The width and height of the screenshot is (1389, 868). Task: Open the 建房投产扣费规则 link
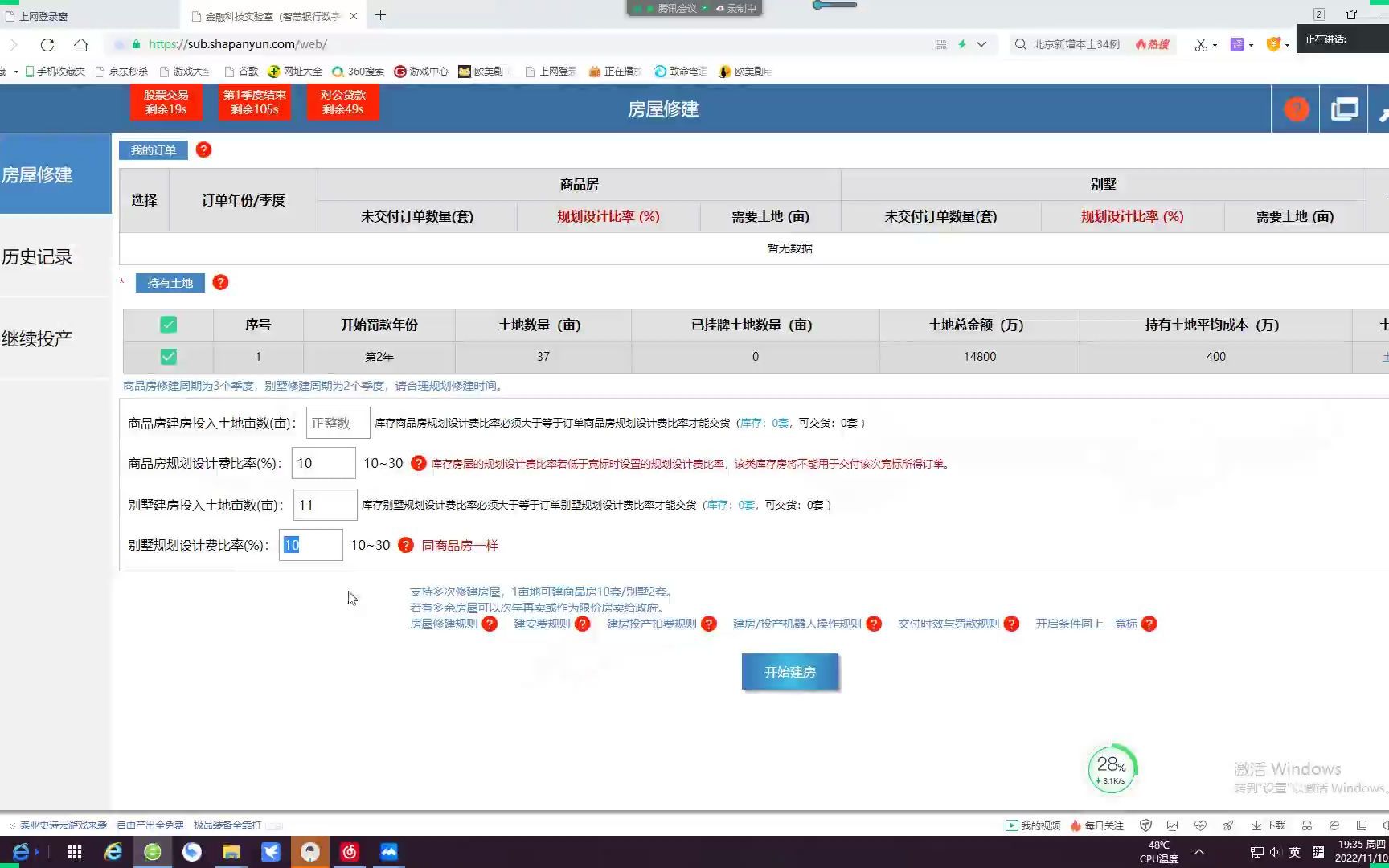pos(651,624)
